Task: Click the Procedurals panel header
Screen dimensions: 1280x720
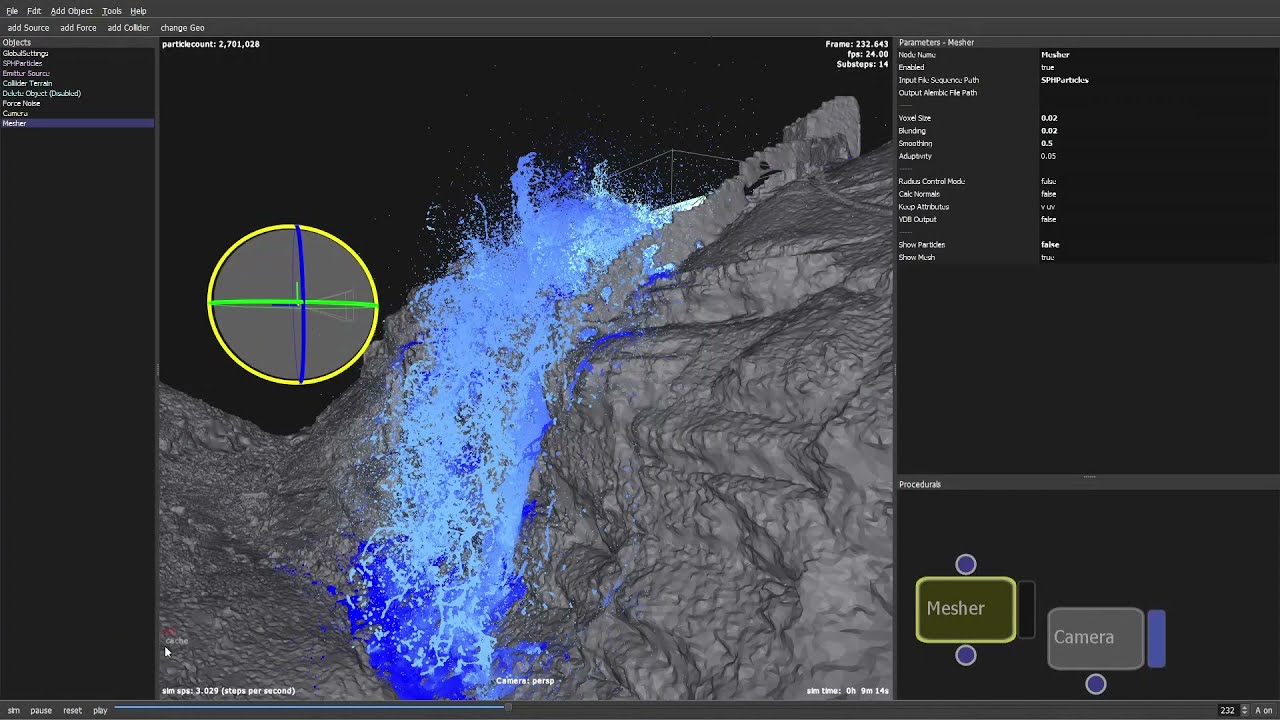Action: pyautogui.click(x=1088, y=484)
